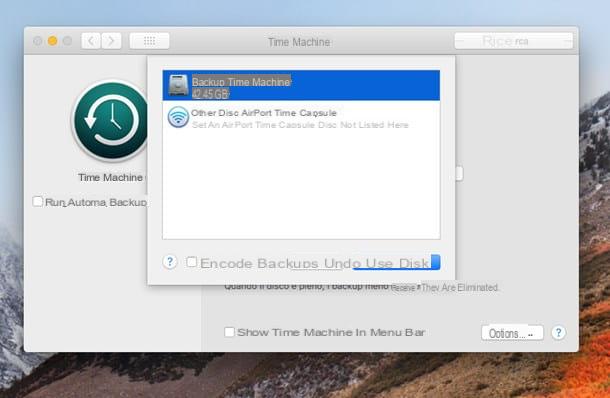Go forward with the right chevron button

(111, 41)
